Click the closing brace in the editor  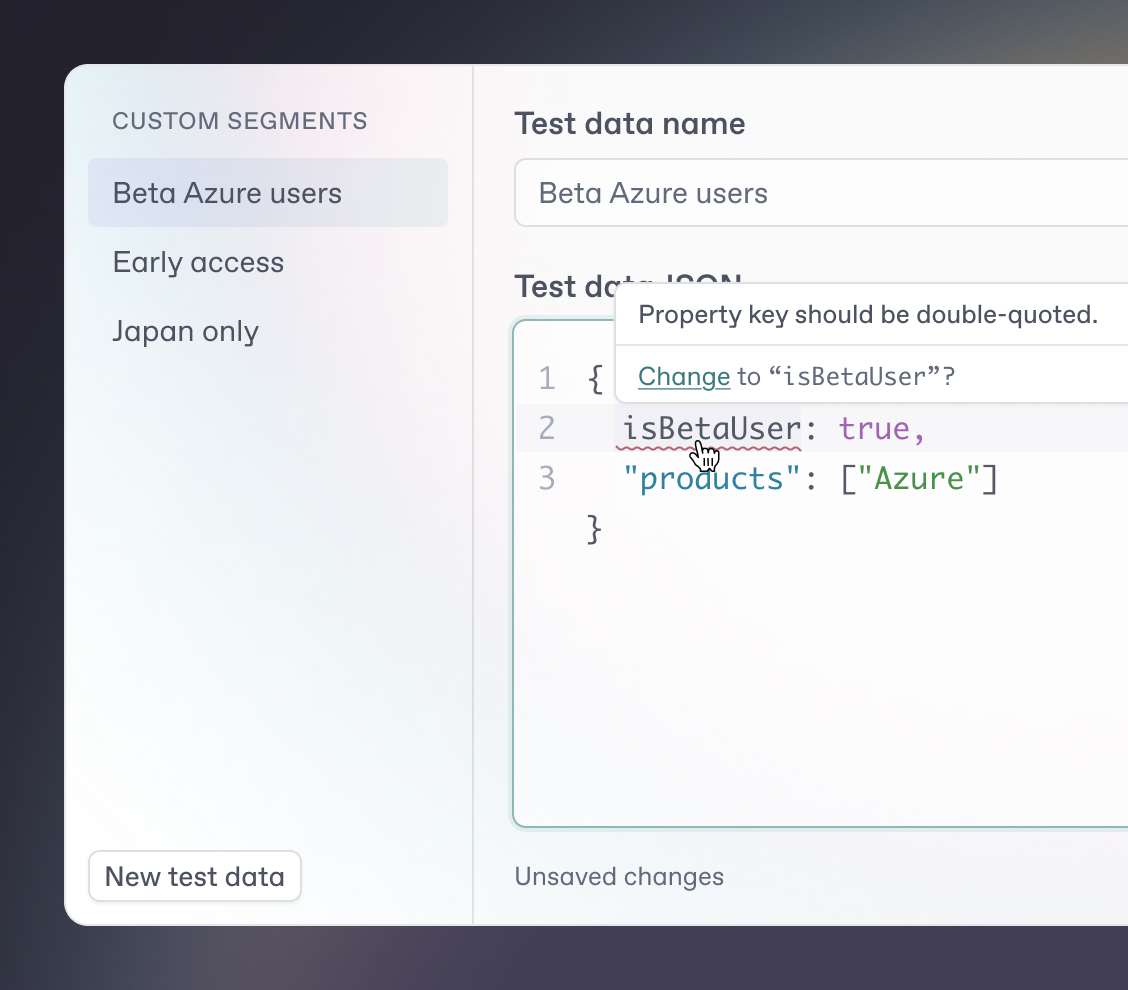(x=594, y=530)
